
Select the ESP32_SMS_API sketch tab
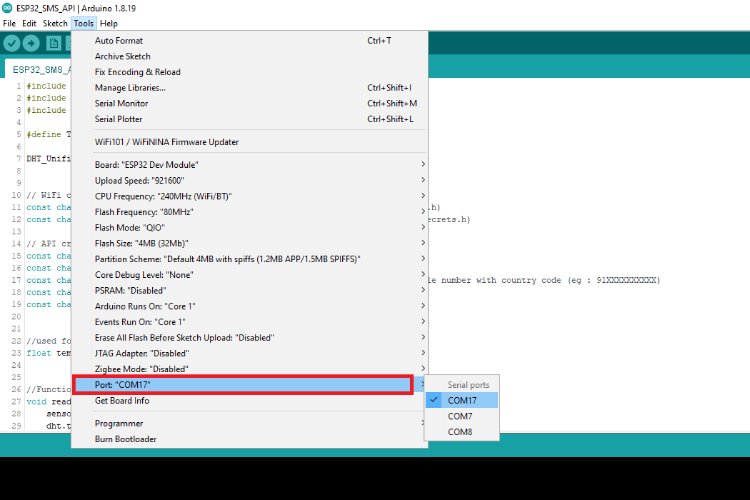pos(40,70)
